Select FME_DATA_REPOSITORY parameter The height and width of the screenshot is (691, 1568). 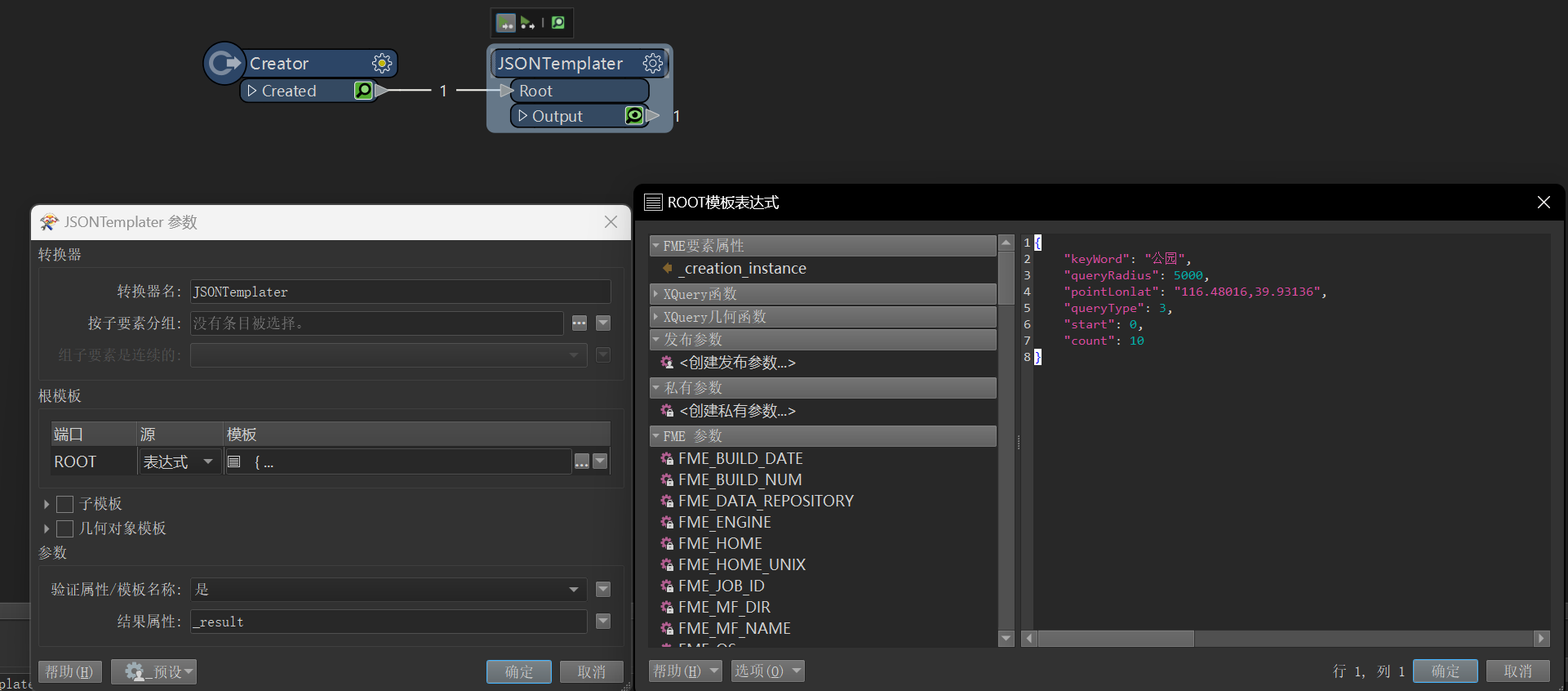[x=766, y=501]
